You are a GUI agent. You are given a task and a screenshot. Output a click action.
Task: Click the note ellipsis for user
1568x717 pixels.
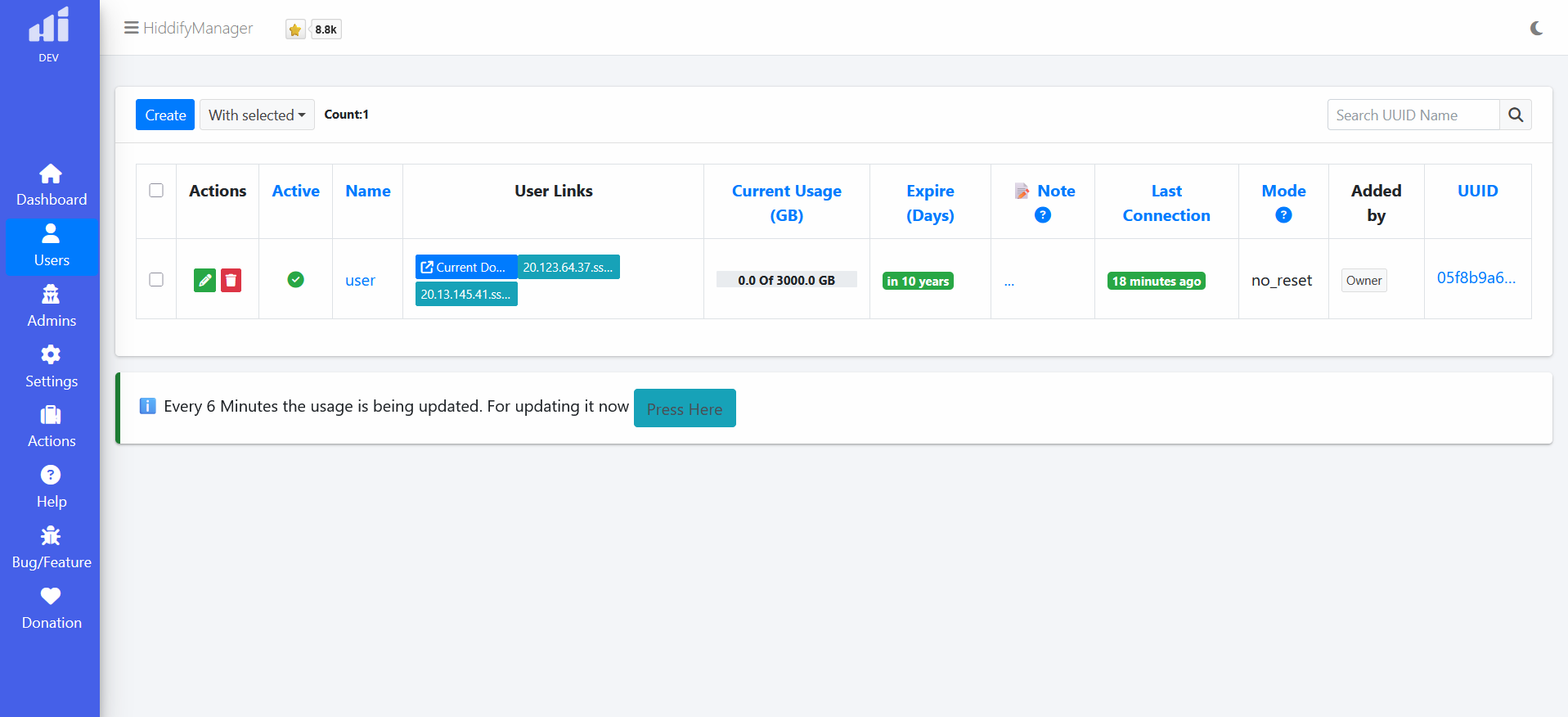click(x=1009, y=282)
